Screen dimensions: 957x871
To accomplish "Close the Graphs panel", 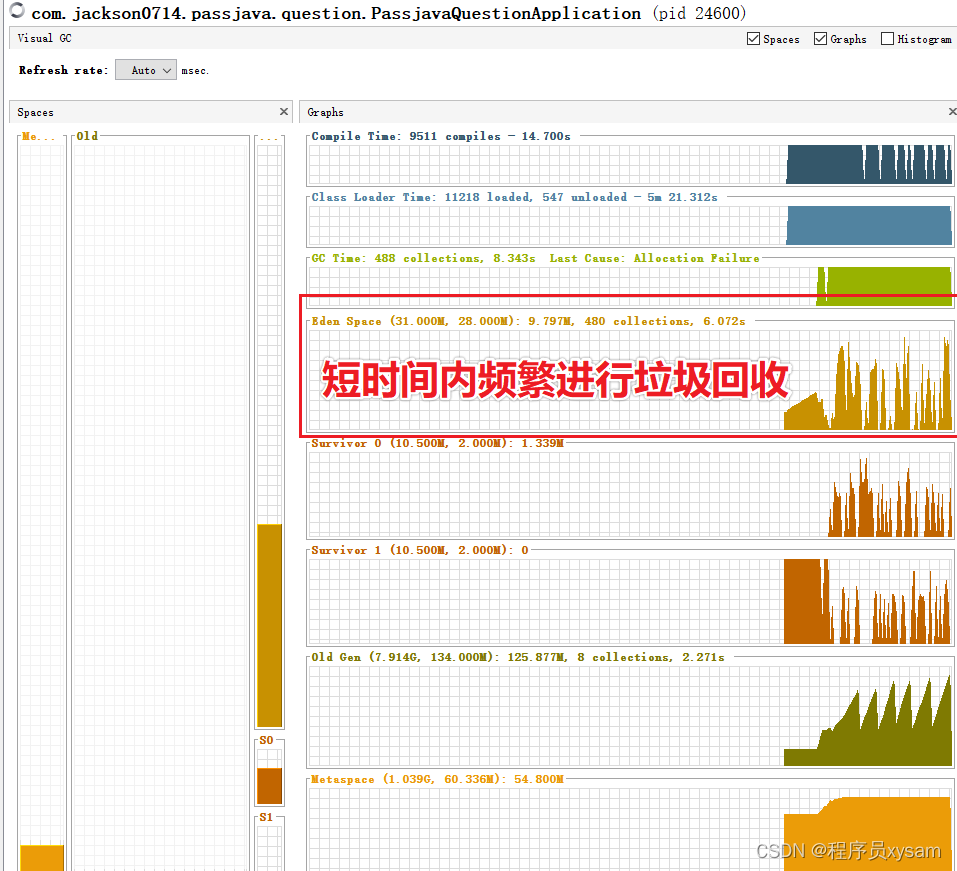I will pyautogui.click(x=952, y=112).
